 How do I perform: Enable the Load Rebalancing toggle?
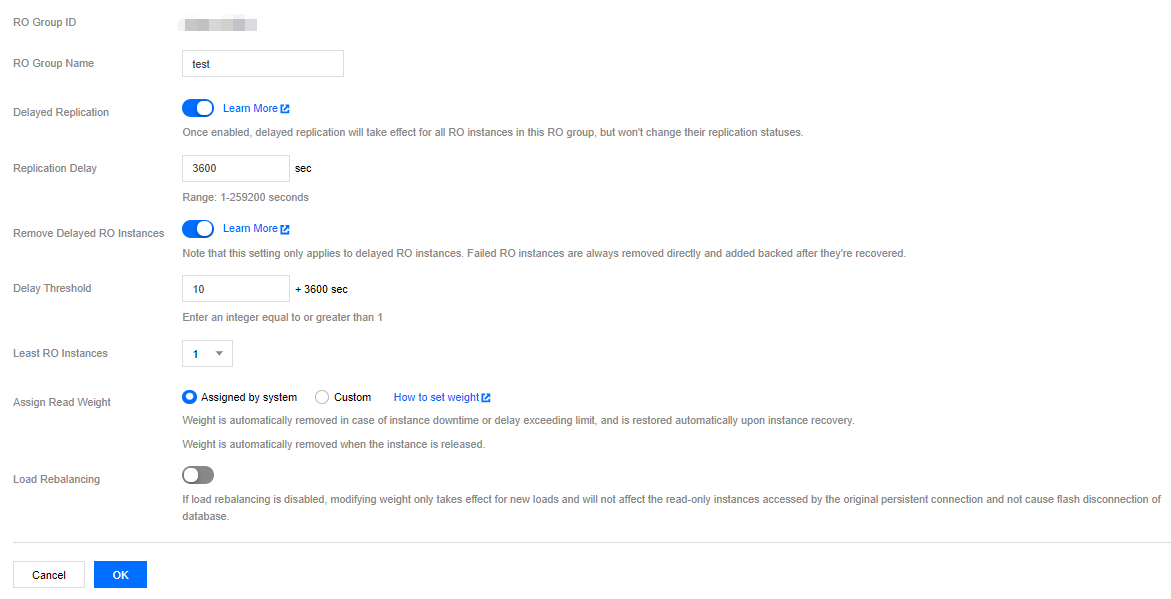click(198, 475)
